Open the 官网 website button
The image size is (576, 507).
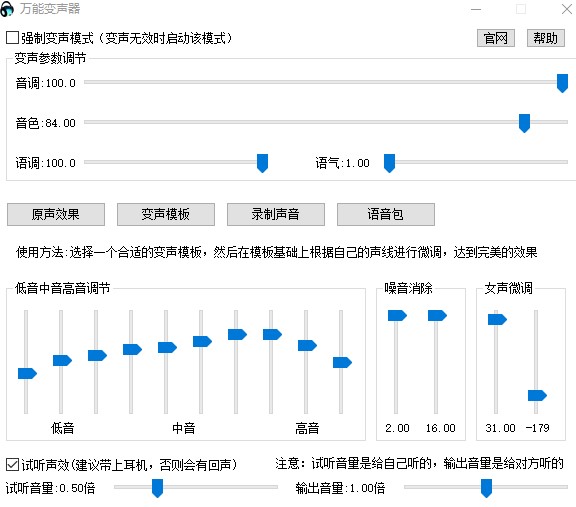(496, 38)
